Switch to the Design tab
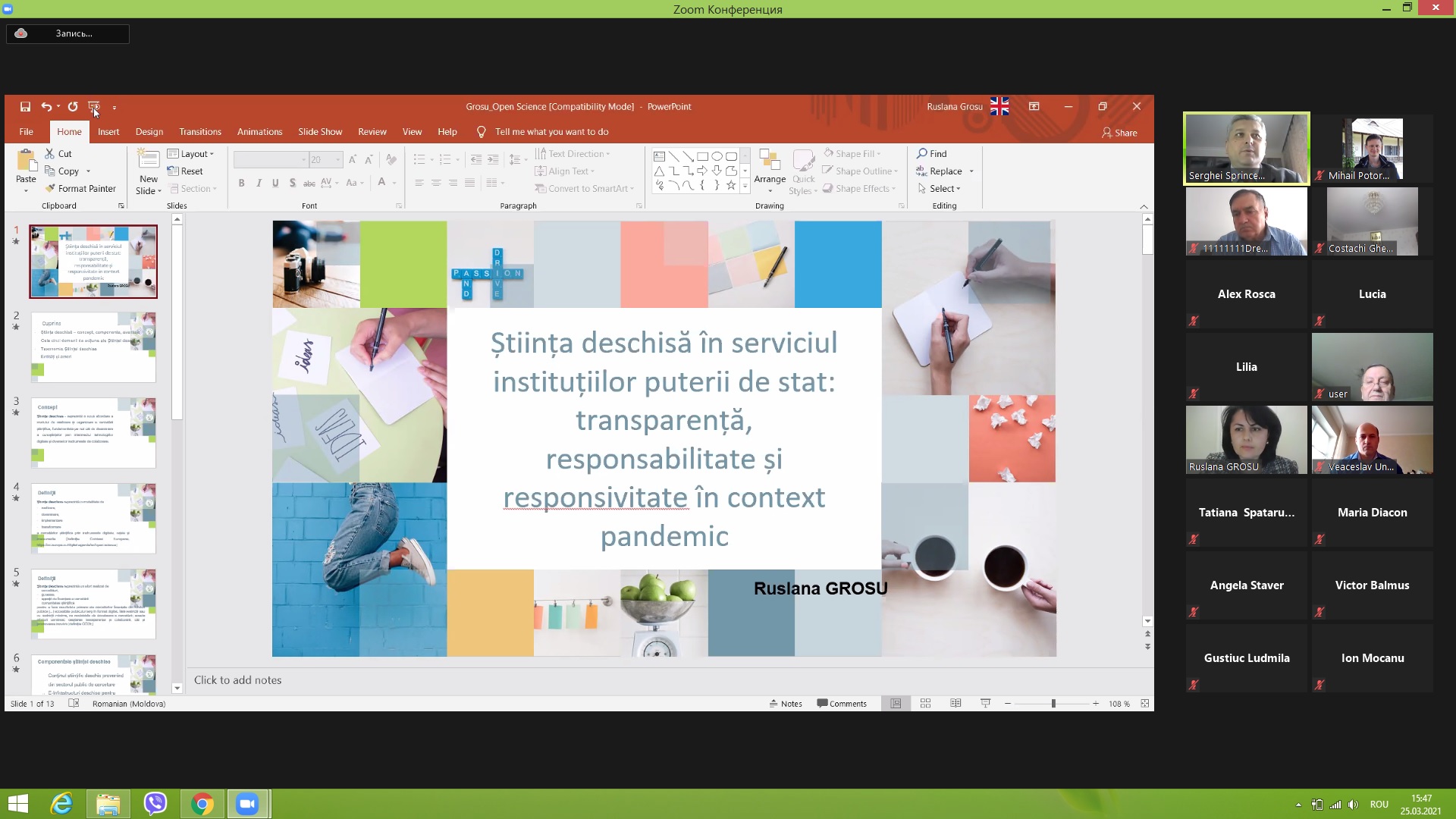 (x=149, y=132)
